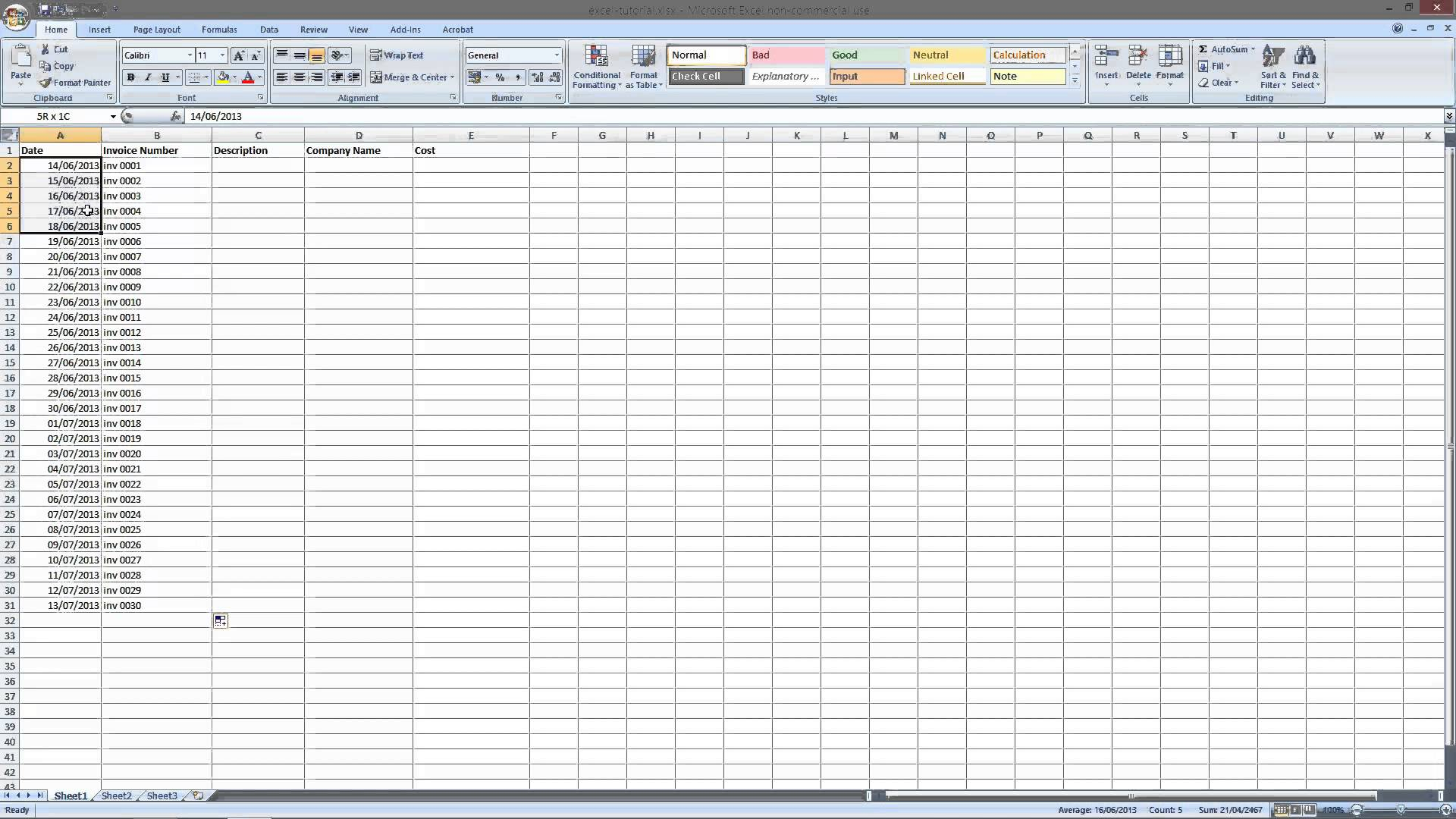1456x819 pixels.
Task: Toggle bold formatting
Action: tap(130, 77)
